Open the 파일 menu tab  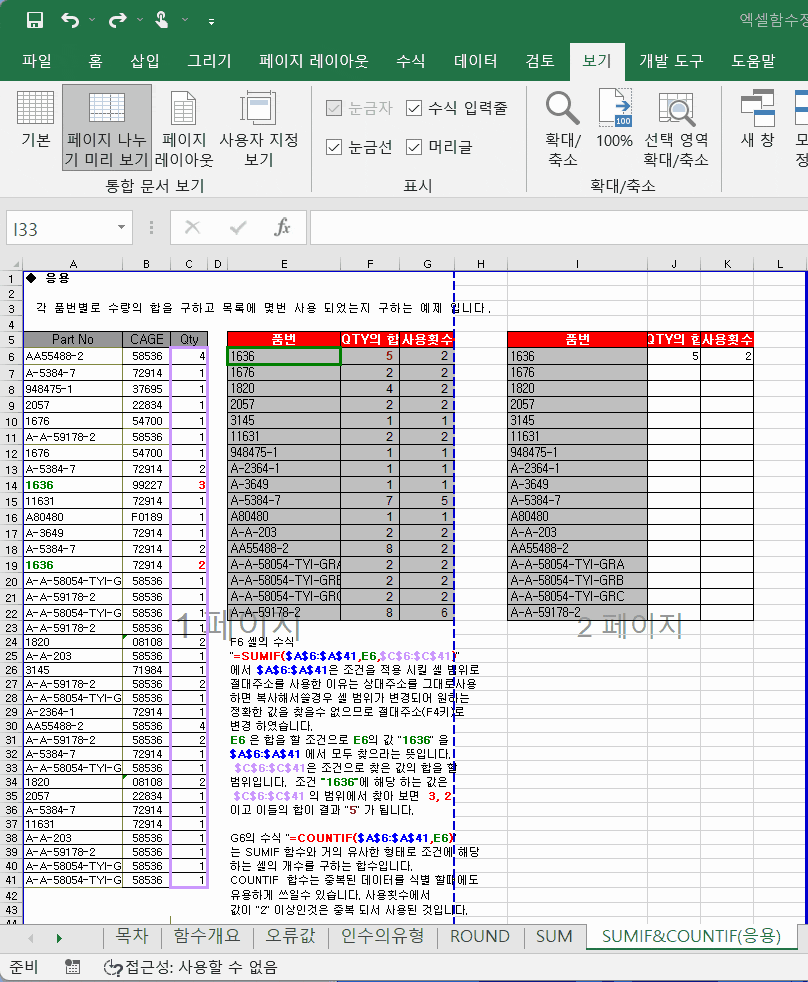(x=37, y=61)
